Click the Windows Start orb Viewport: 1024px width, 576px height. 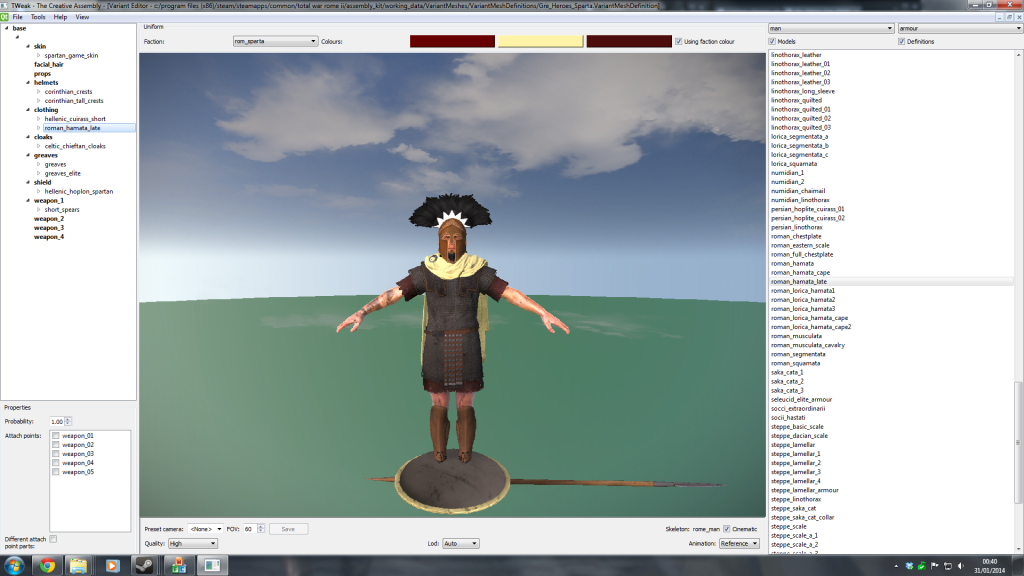click(13, 565)
